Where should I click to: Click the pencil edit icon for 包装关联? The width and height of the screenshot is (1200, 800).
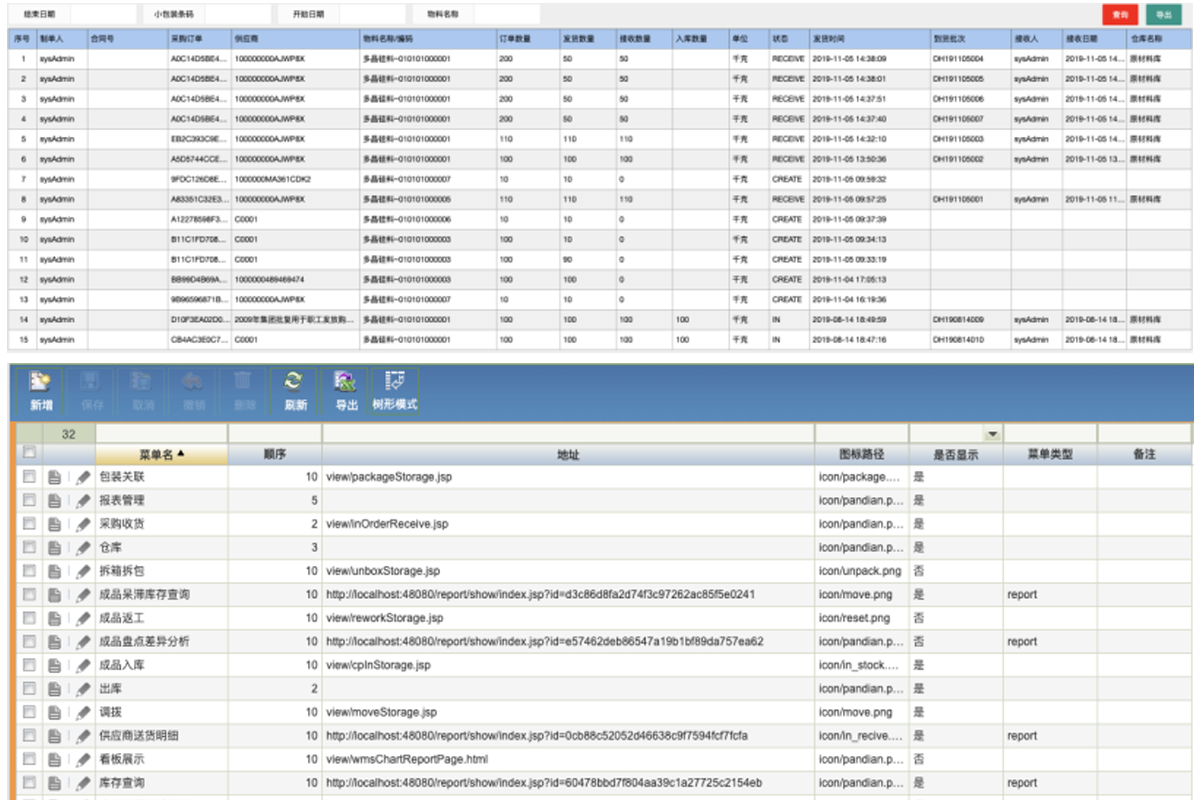(x=83, y=478)
